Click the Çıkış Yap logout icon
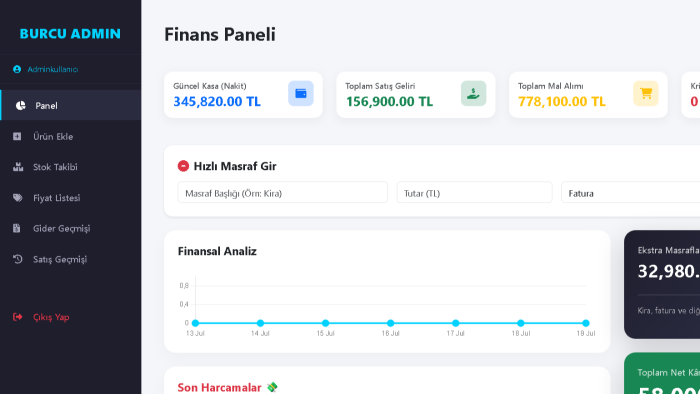 [x=17, y=317]
